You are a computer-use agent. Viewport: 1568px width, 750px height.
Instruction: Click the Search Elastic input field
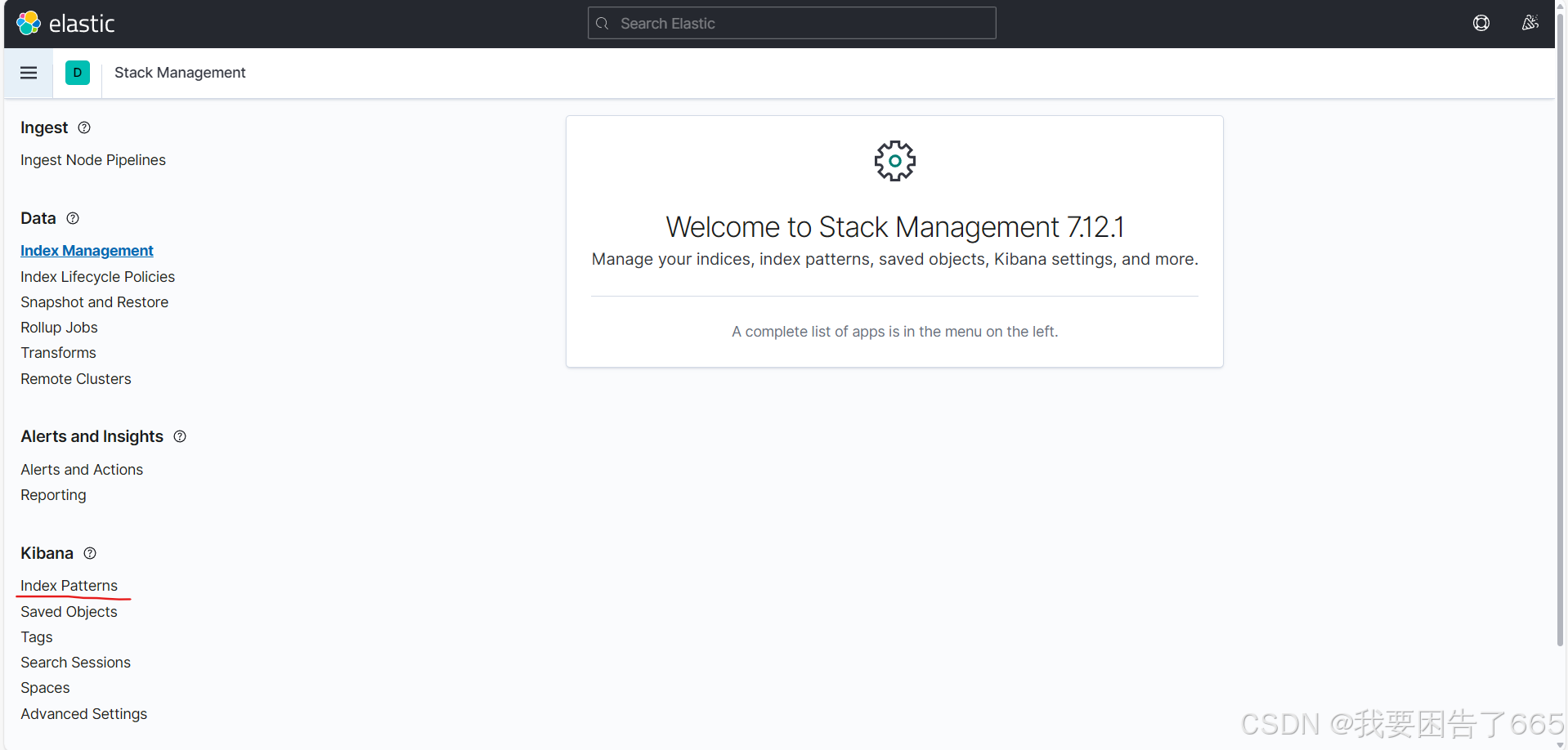(790, 23)
